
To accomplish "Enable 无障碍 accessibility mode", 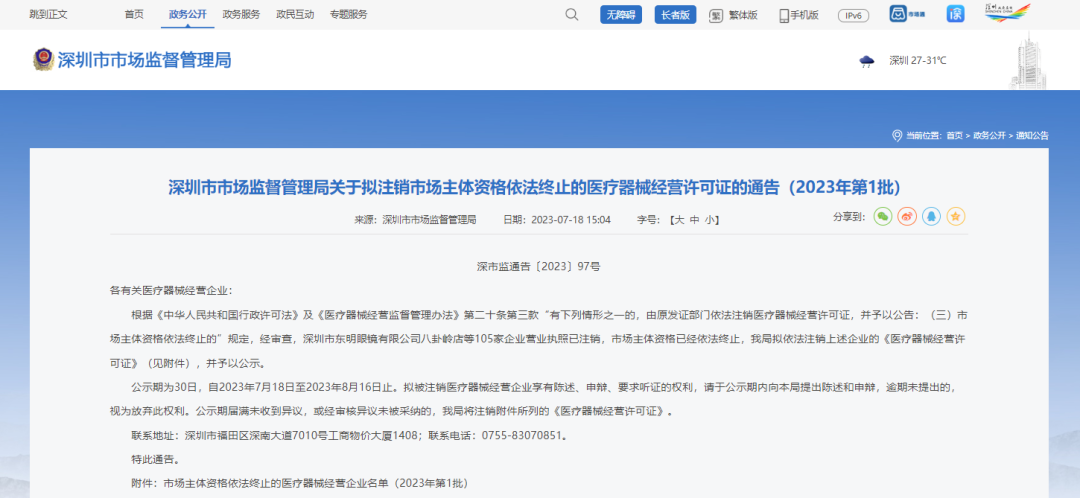I will click(x=621, y=15).
